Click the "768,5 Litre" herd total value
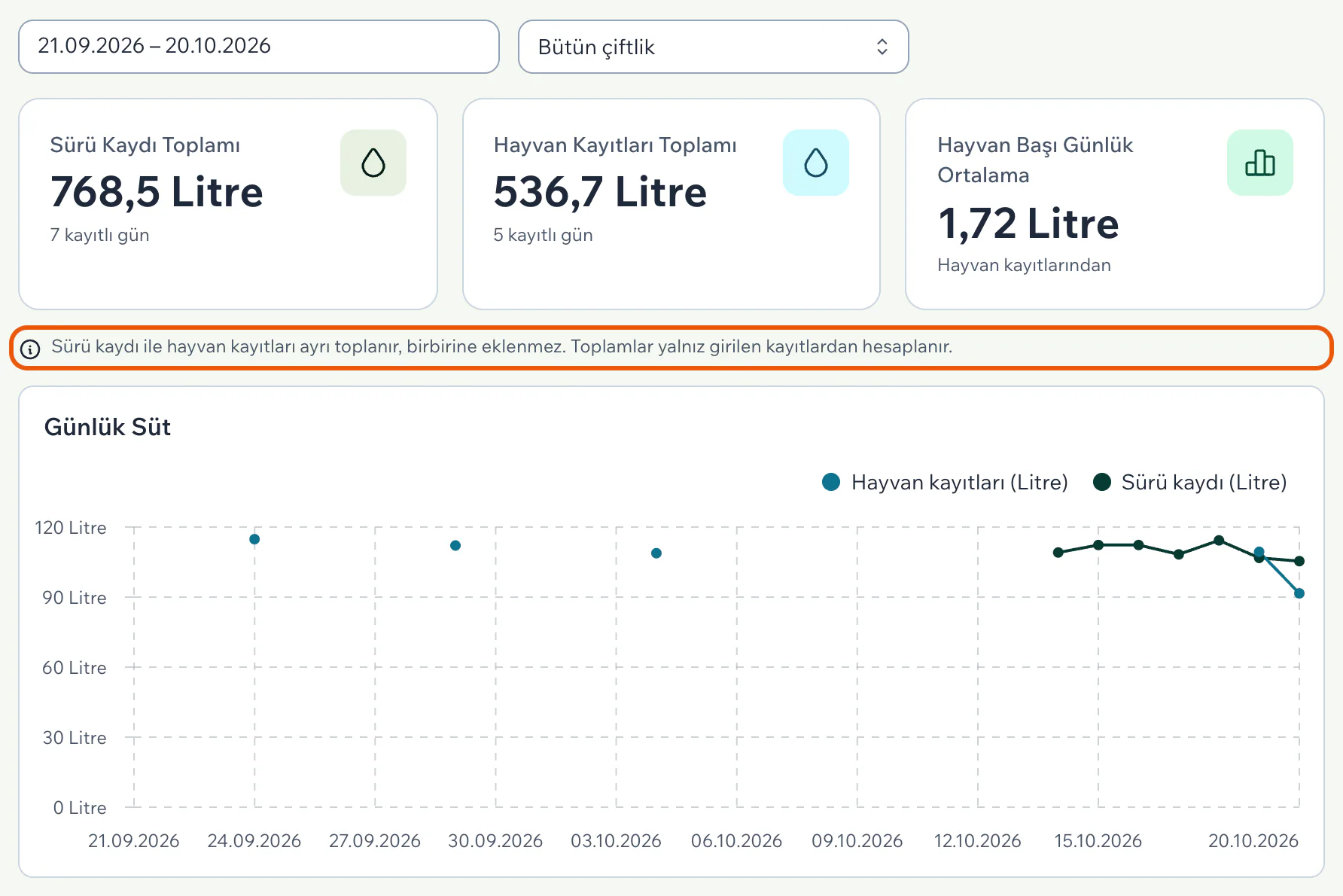1343x896 pixels. pos(157,192)
